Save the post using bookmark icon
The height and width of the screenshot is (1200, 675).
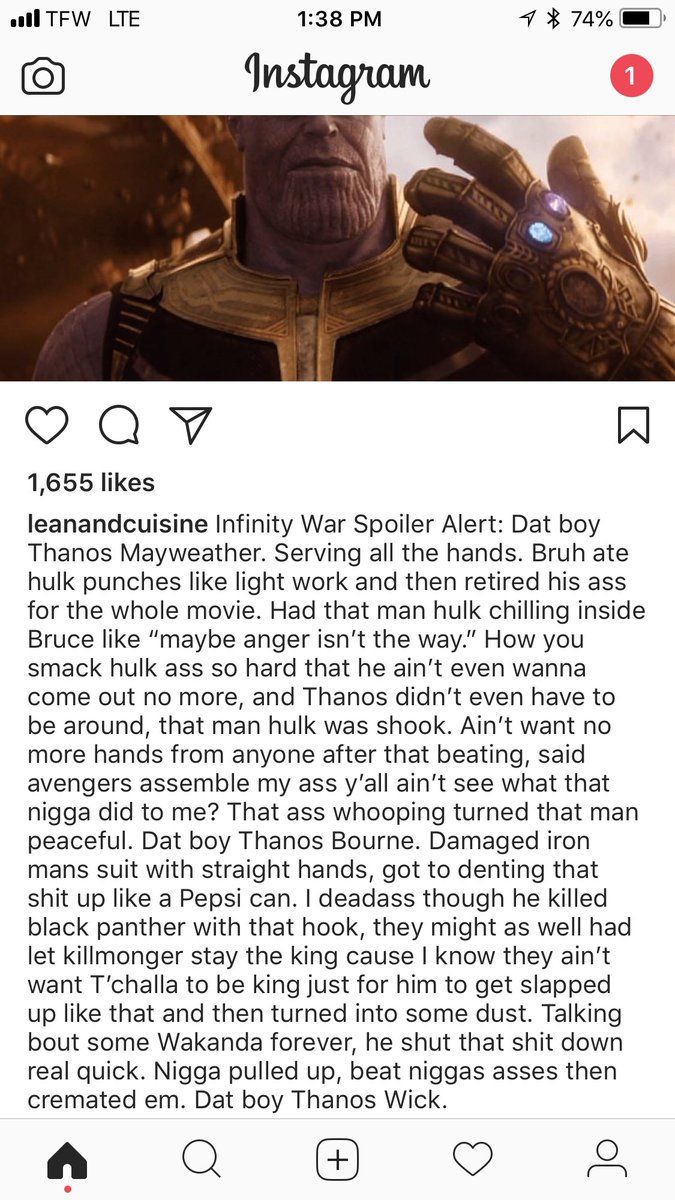click(634, 425)
